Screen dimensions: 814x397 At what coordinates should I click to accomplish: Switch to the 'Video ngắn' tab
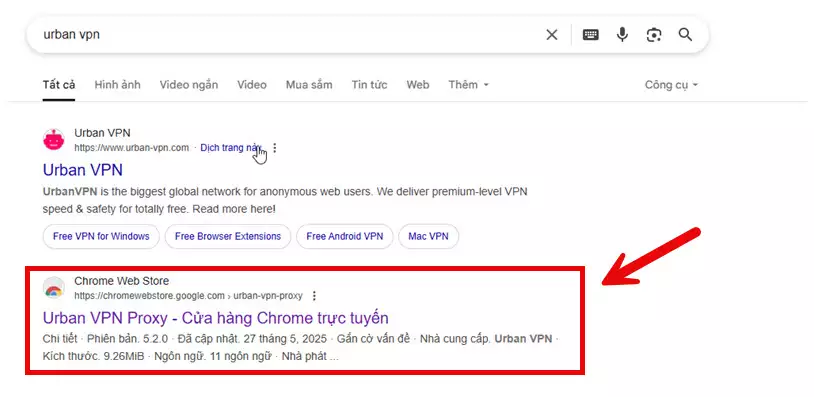(188, 85)
